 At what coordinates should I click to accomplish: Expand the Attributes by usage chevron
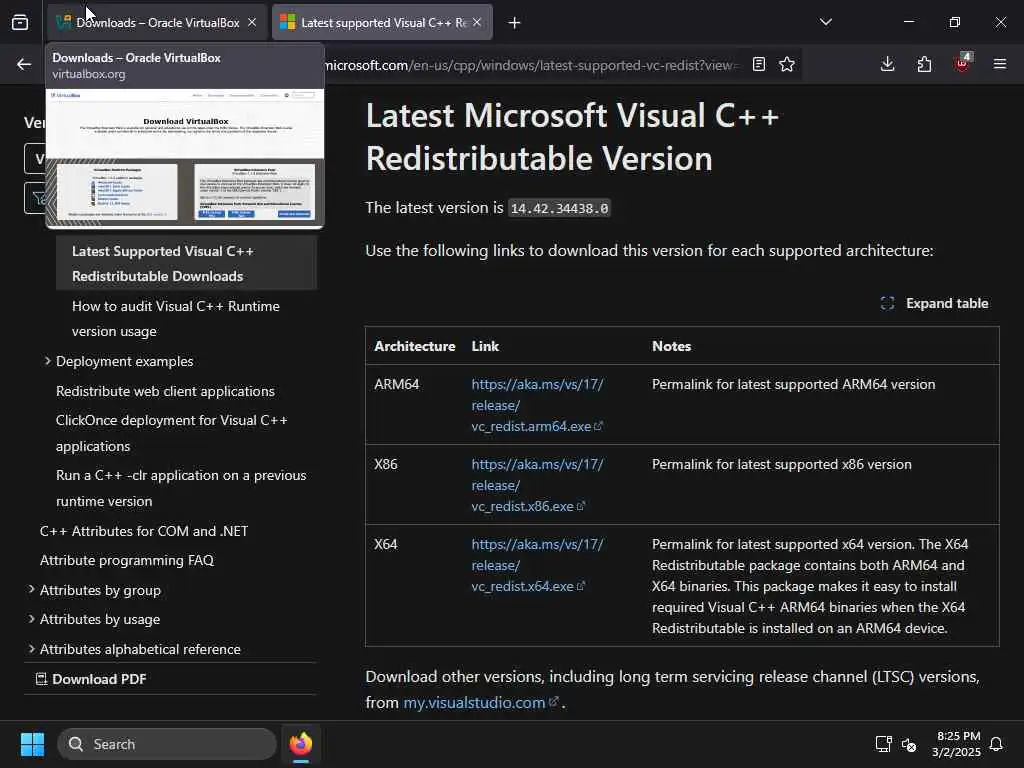click(x=31, y=618)
